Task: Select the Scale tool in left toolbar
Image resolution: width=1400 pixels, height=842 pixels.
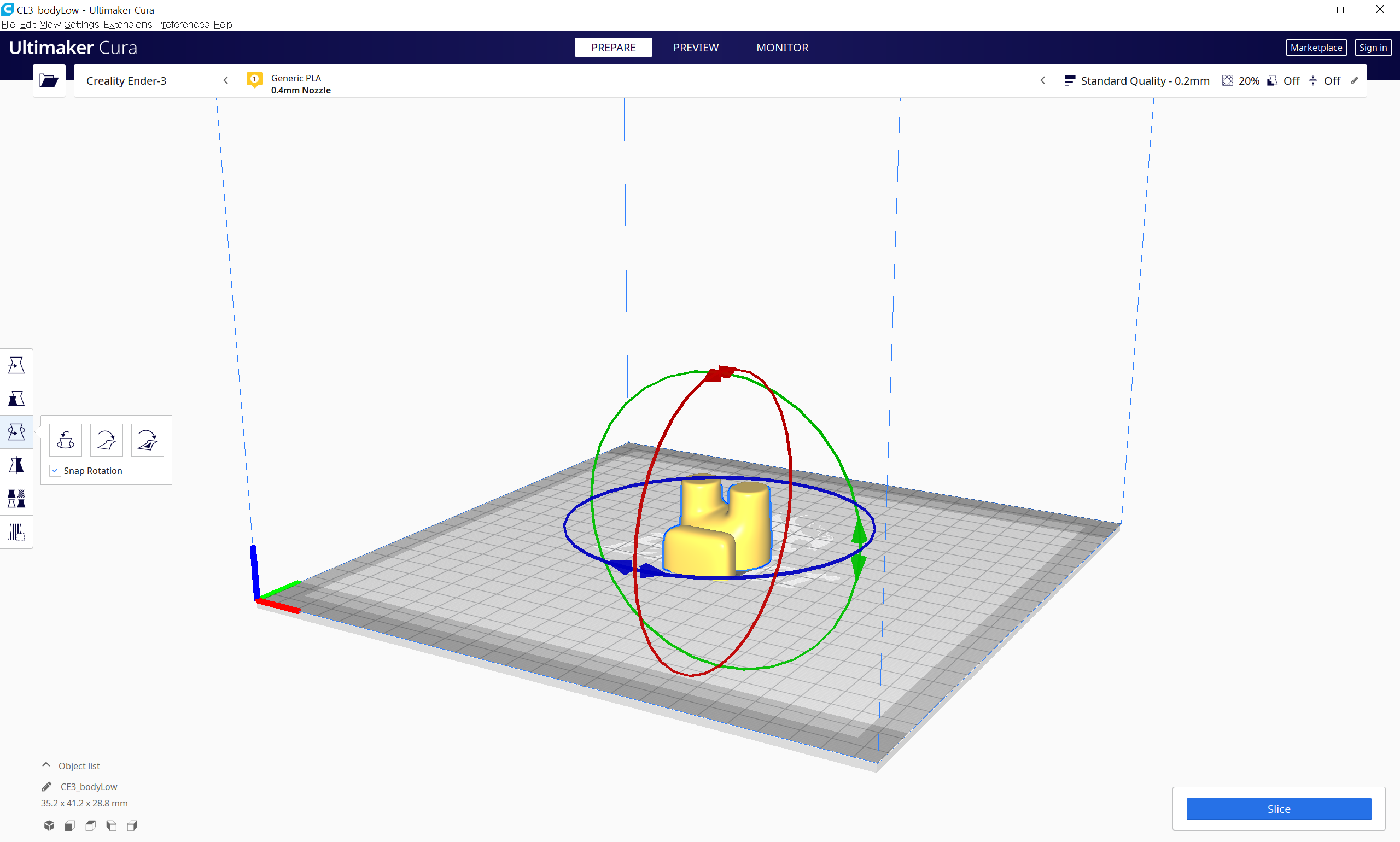Action: pyautogui.click(x=16, y=399)
